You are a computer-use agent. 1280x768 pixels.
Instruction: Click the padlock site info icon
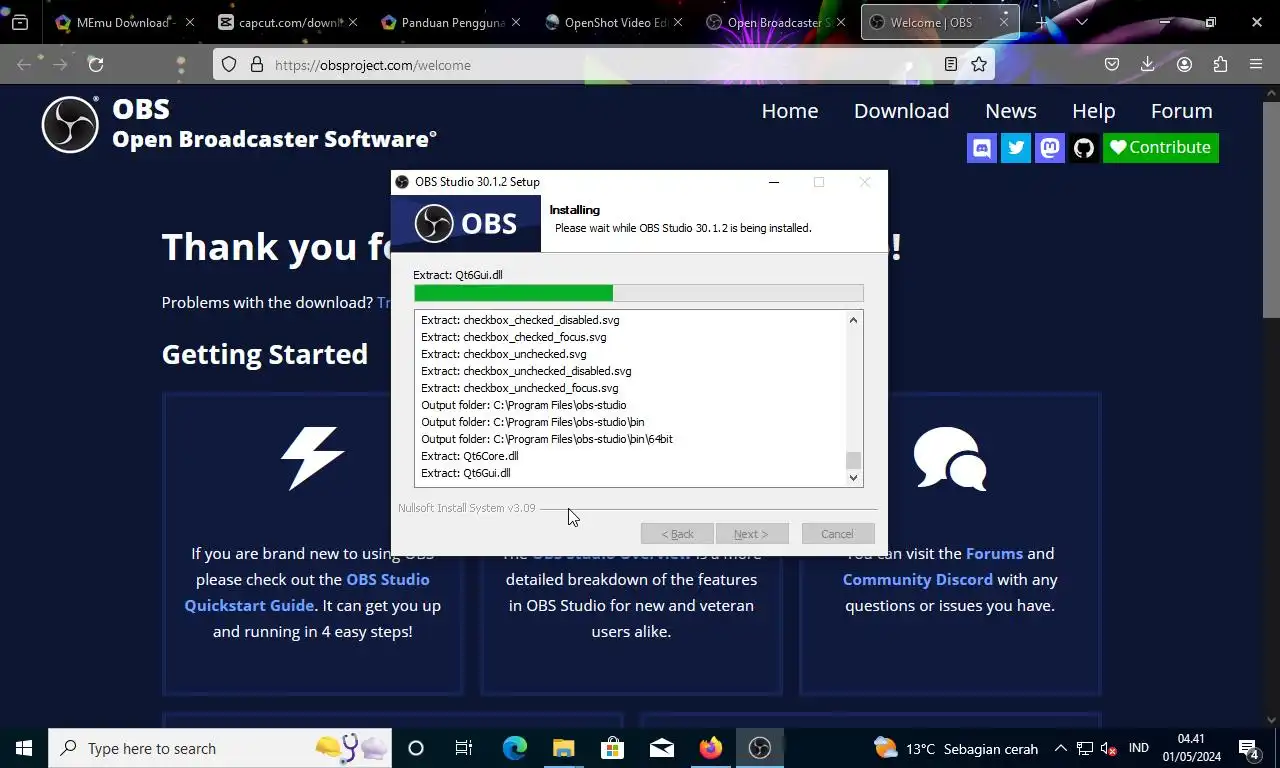point(257,65)
